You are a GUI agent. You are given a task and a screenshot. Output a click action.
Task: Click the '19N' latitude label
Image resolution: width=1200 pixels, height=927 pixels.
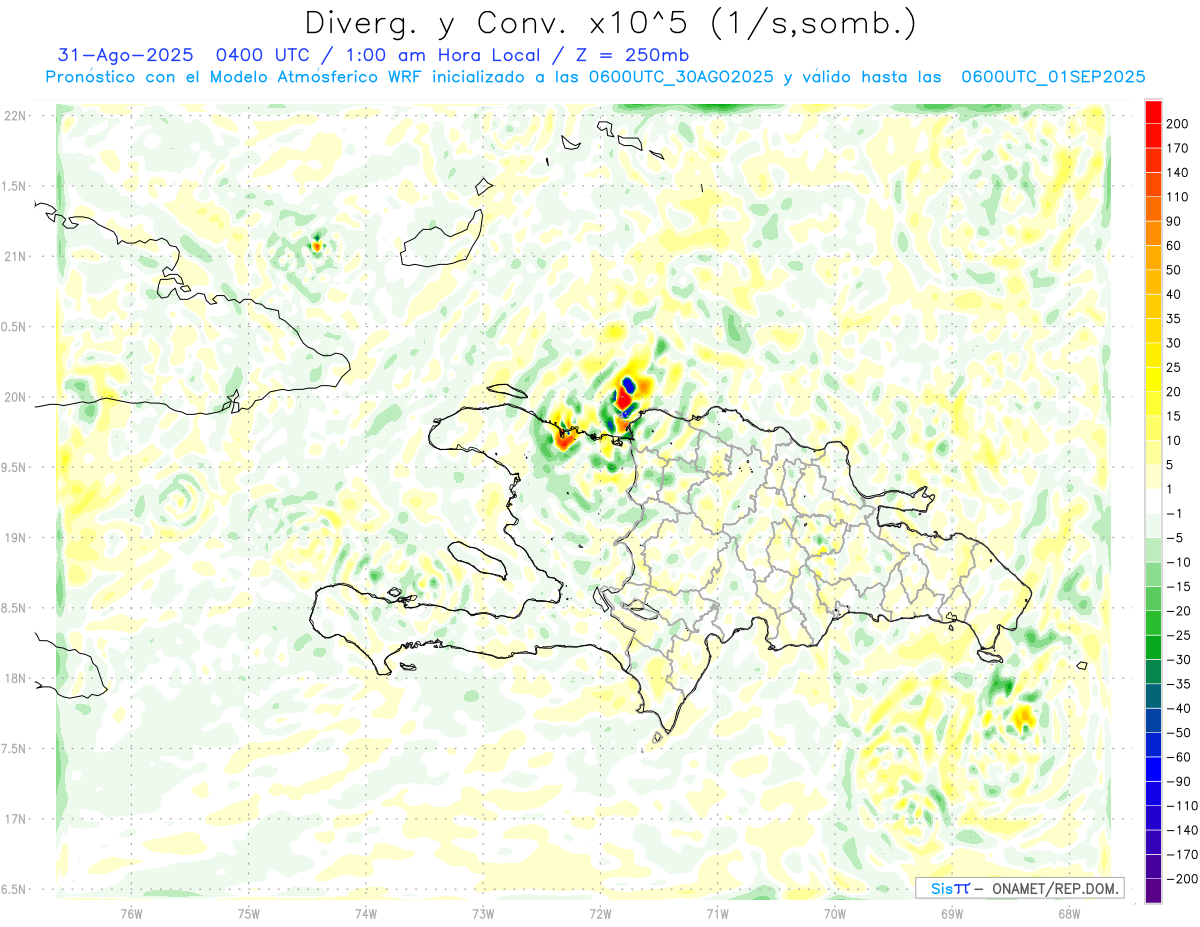tap(15, 538)
